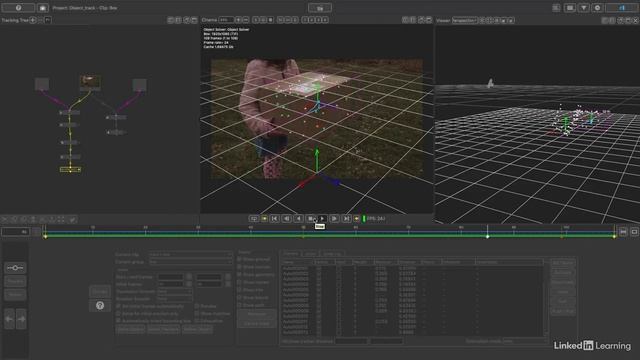Step forward one frame

tap(334, 219)
